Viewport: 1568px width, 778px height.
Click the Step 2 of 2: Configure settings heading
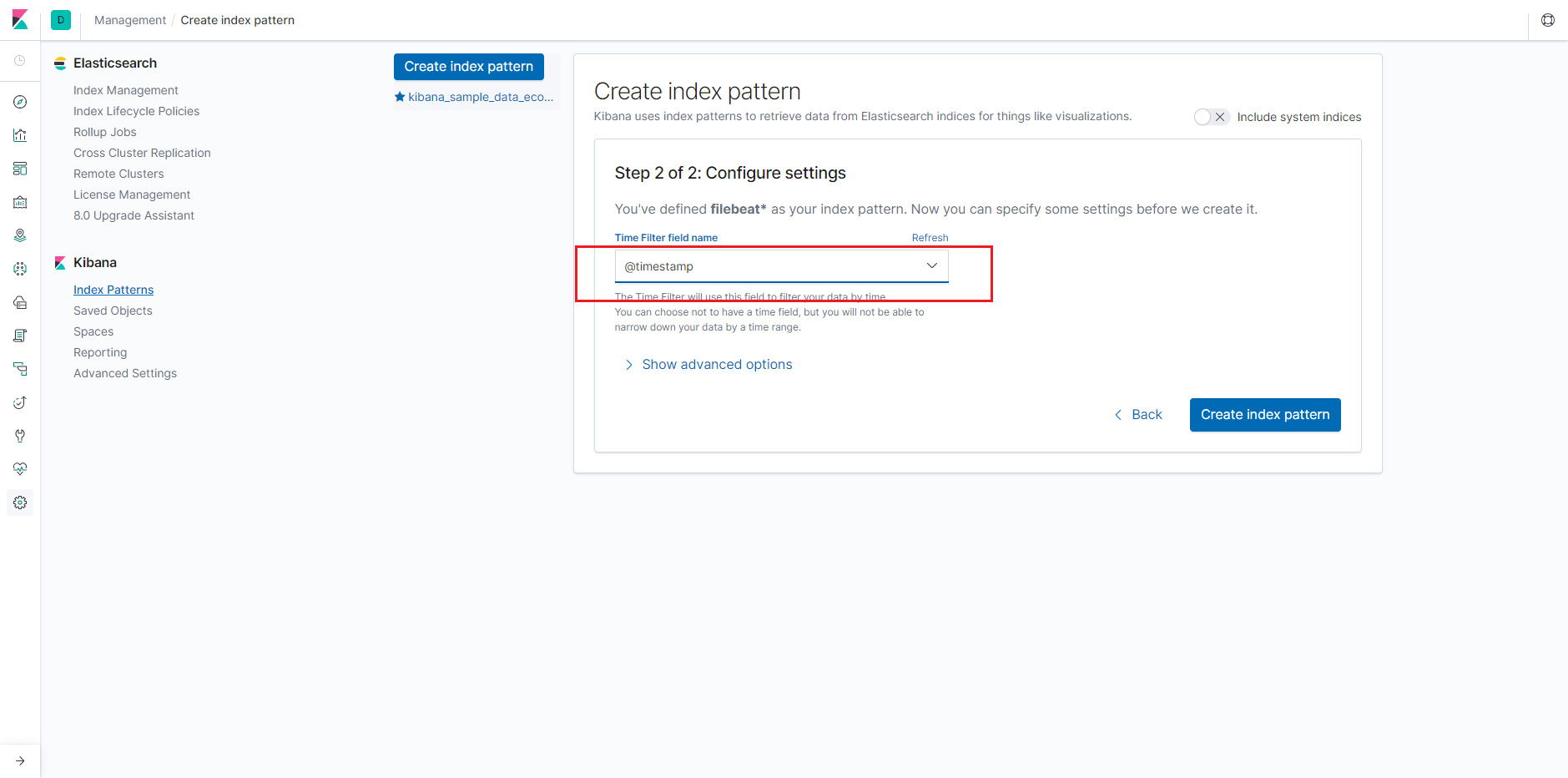730,173
